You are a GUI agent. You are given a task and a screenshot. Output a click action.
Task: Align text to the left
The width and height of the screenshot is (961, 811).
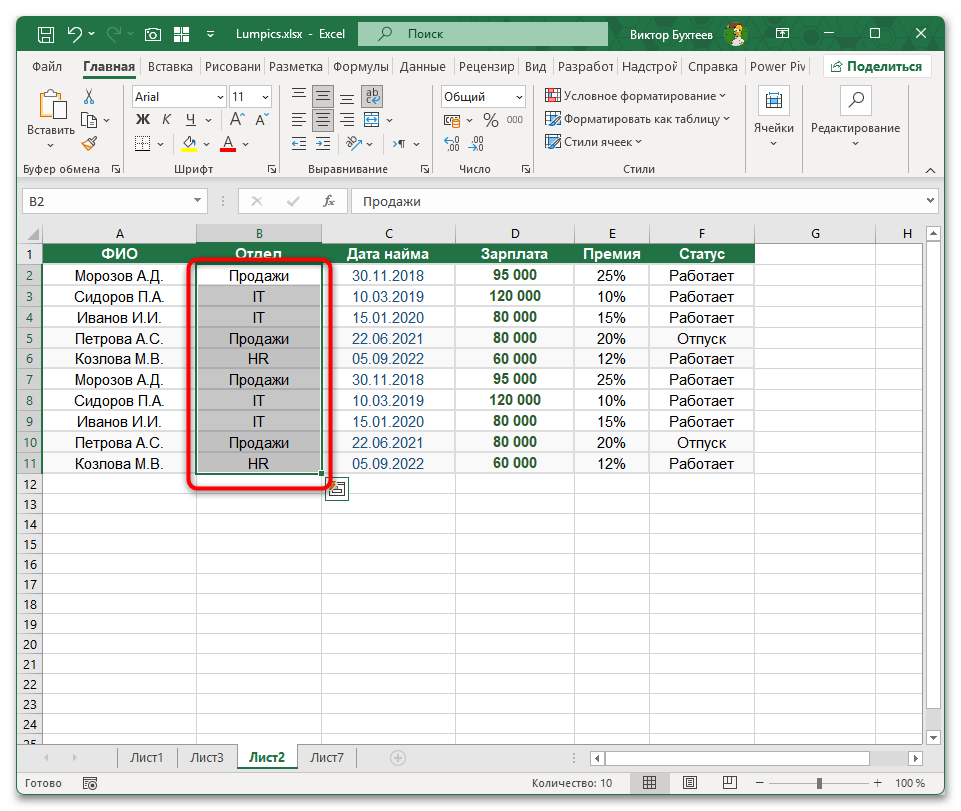(x=298, y=120)
